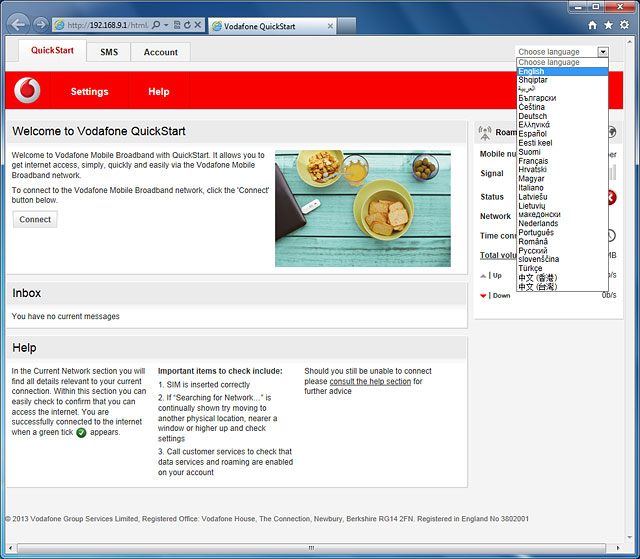The image size is (640, 559).
Task: Switch to the SMS tab
Action: tap(109, 52)
